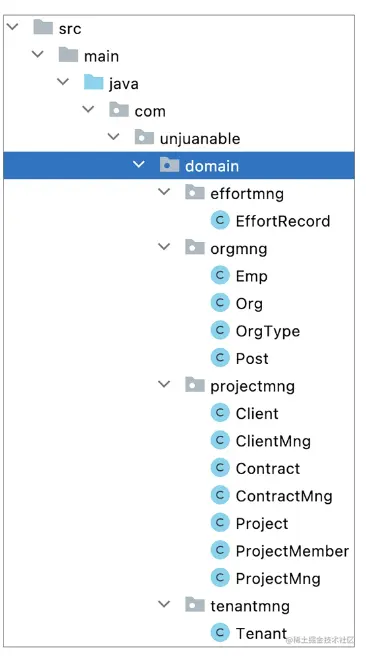Image resolution: width=366 pixels, height=656 pixels.
Task: Click the OrgType class icon
Action: click(x=220, y=331)
